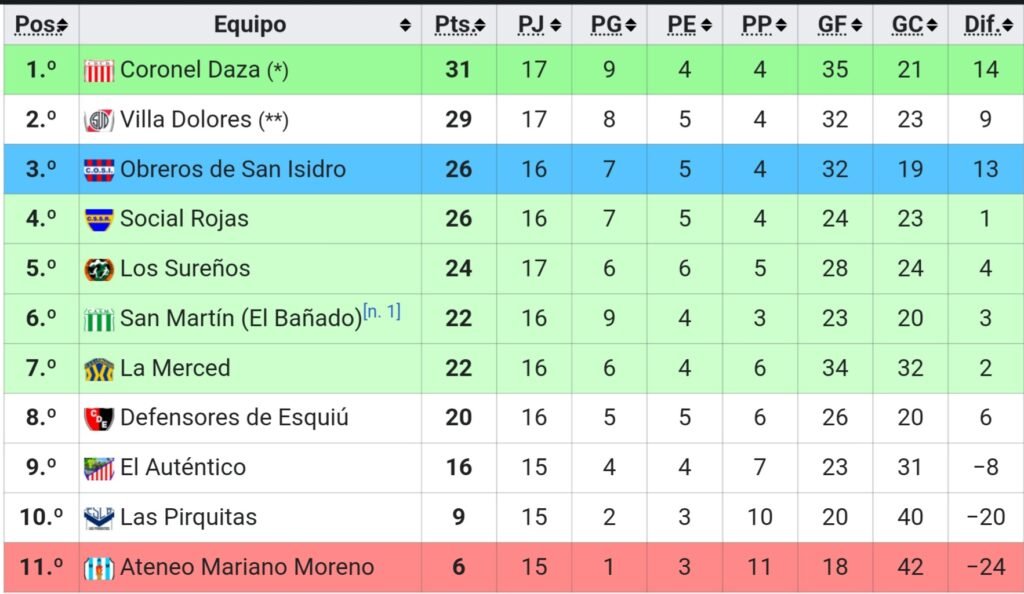Click the Obreros de San Isidro crest icon
The width and height of the screenshot is (1024, 594).
[x=99, y=170]
